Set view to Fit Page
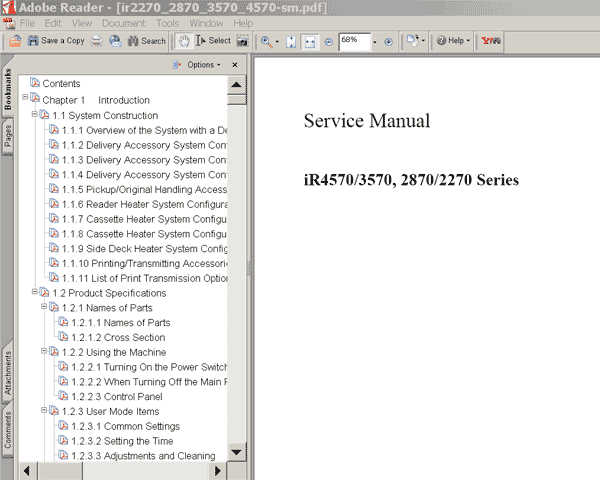Screen dimensions: 600x480 coord(291,42)
